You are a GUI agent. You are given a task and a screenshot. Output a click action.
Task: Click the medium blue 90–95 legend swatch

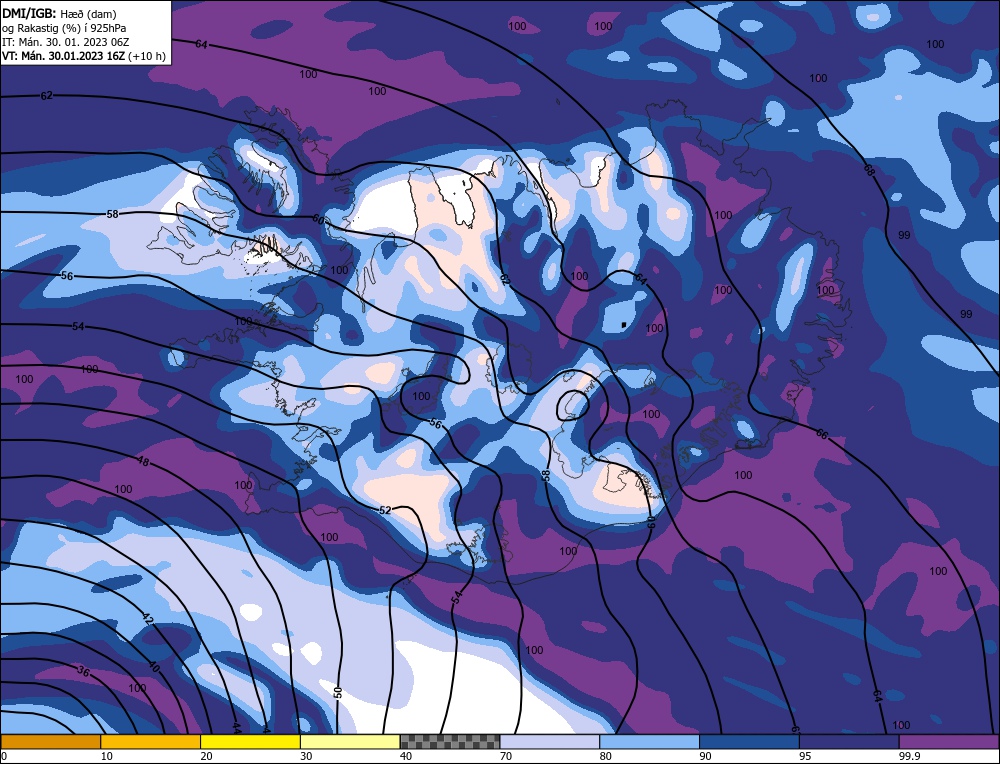(749, 741)
